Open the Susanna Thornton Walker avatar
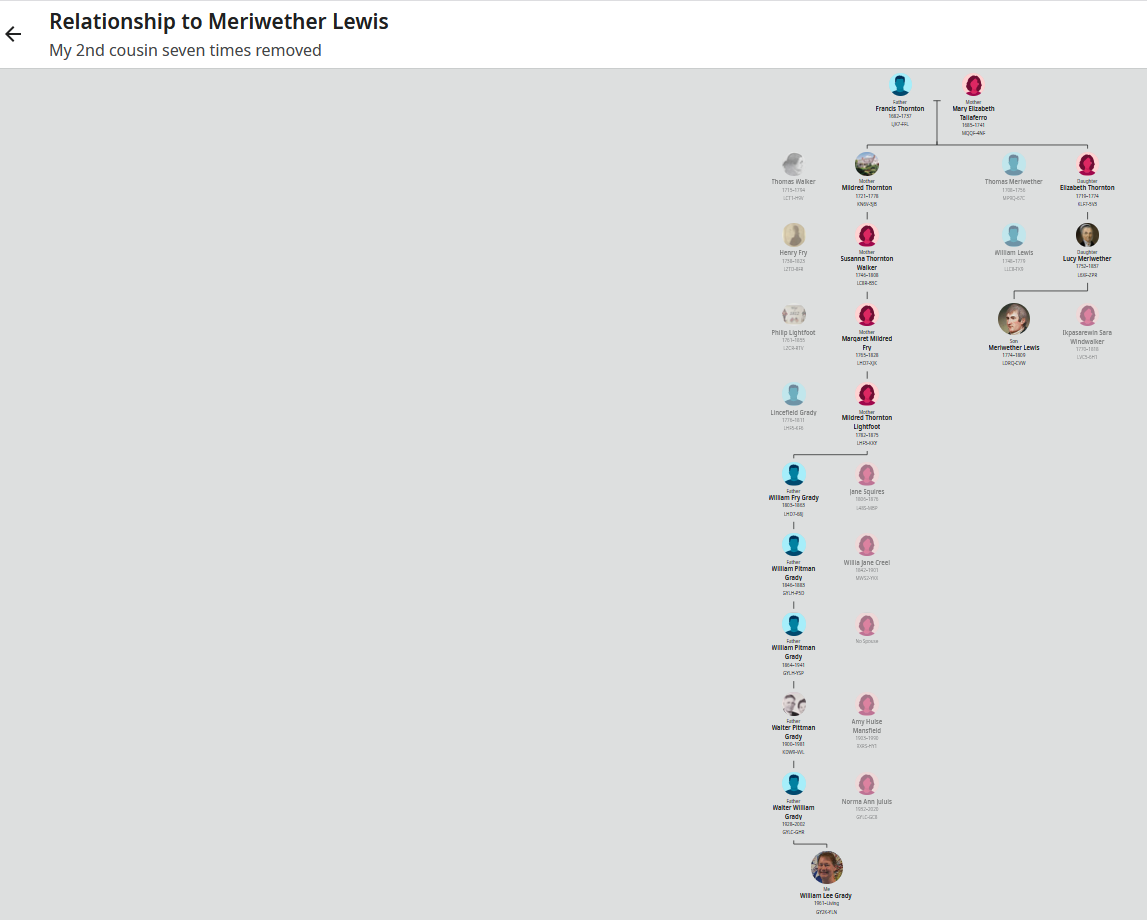Viewport: 1147px width, 920px height. tap(867, 235)
